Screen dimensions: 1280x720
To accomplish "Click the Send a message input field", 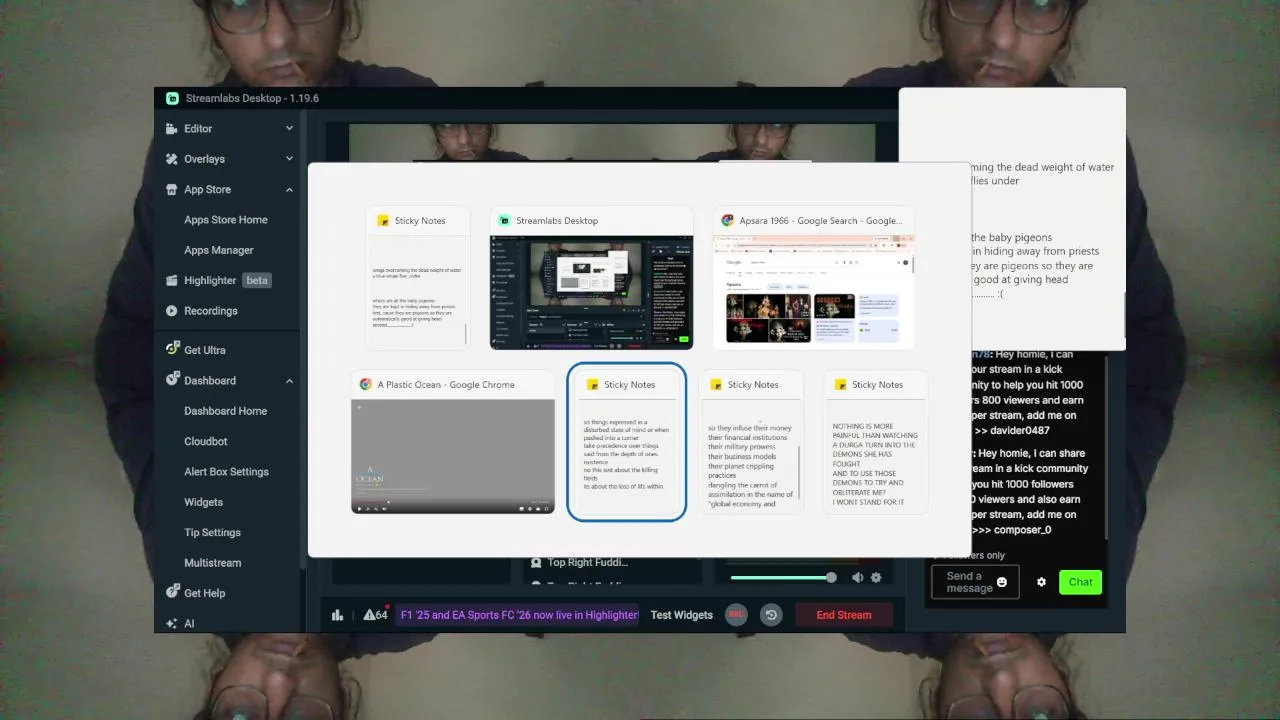I will click(975, 582).
